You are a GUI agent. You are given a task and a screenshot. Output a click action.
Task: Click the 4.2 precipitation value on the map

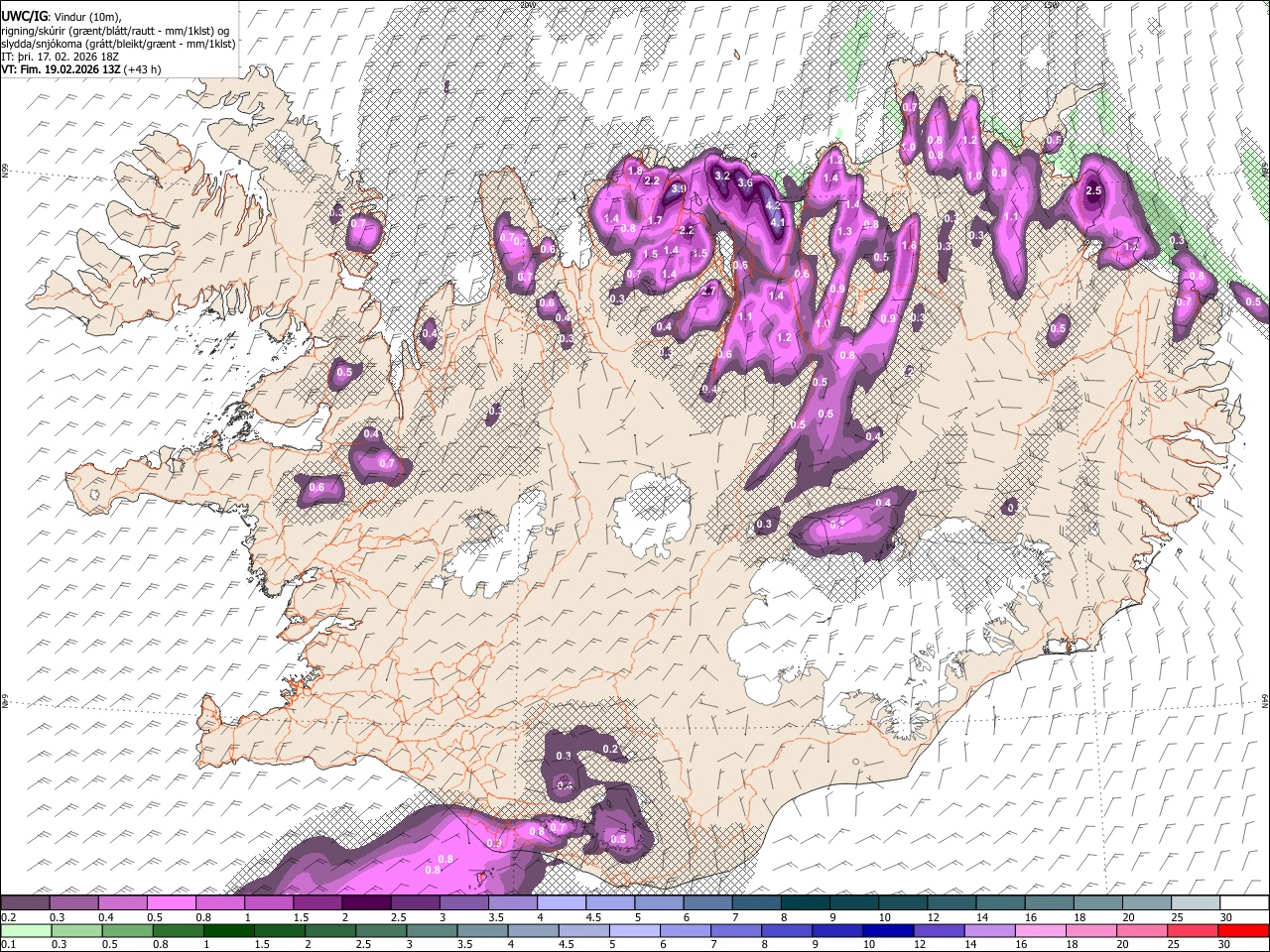774,204
